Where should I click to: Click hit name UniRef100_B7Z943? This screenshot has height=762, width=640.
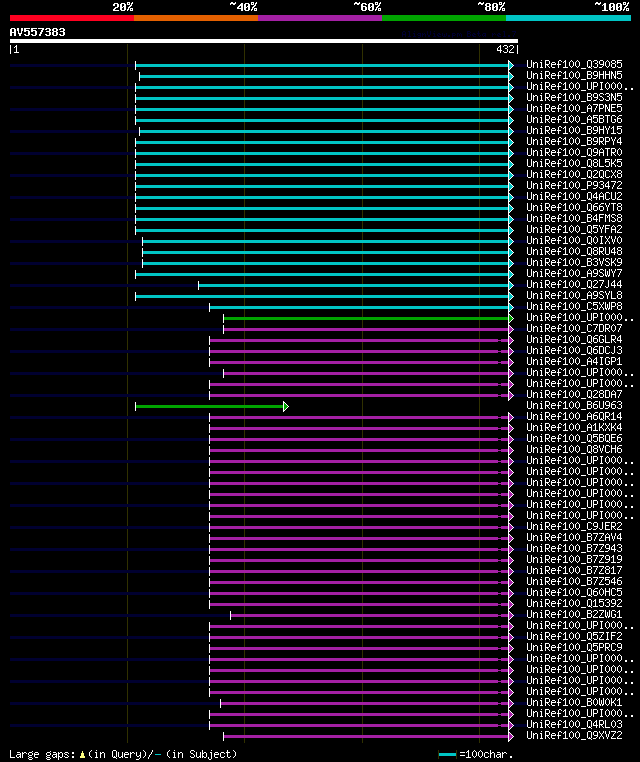click(x=574, y=549)
